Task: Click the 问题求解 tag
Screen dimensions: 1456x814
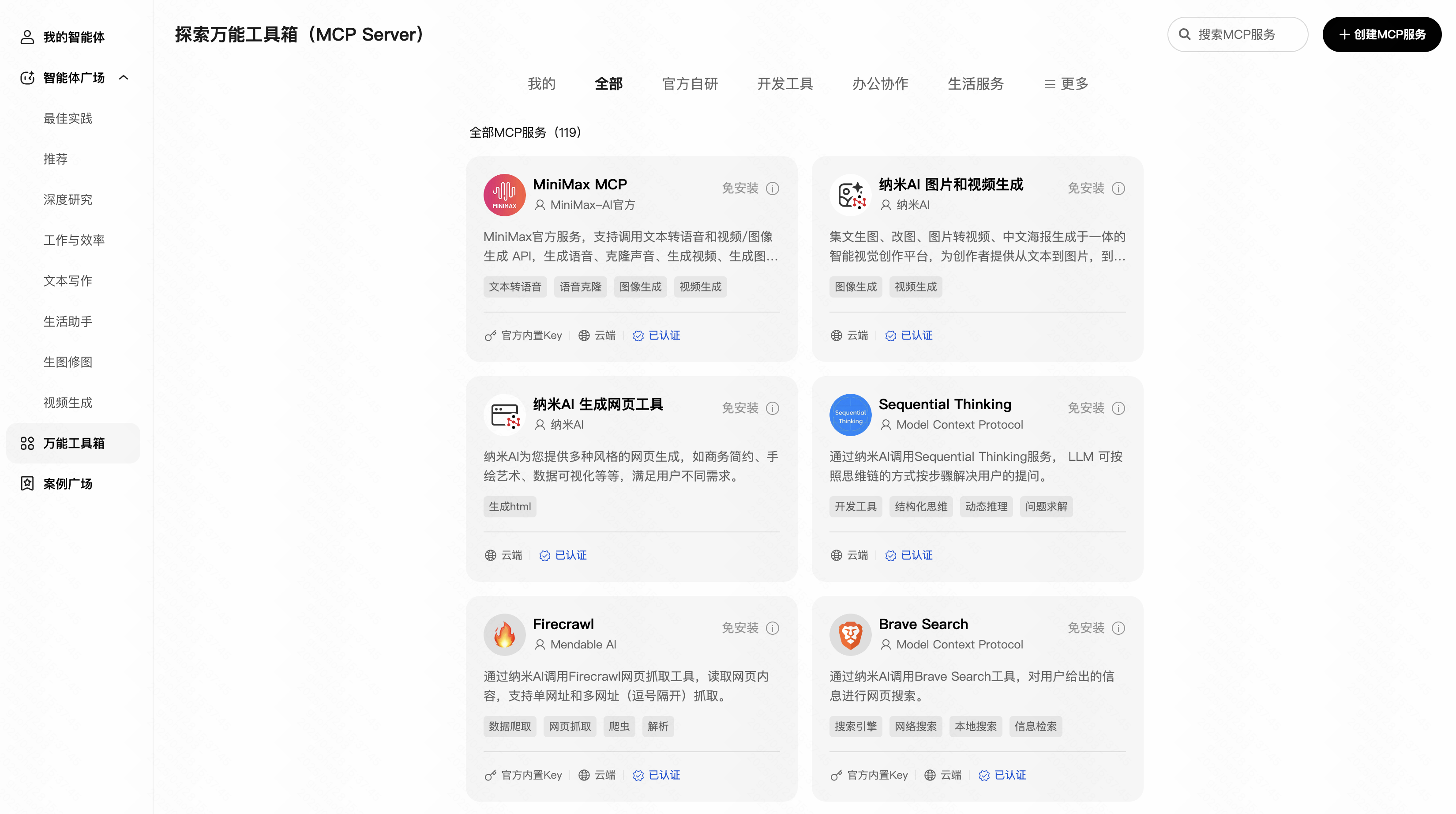Action: click(1046, 507)
